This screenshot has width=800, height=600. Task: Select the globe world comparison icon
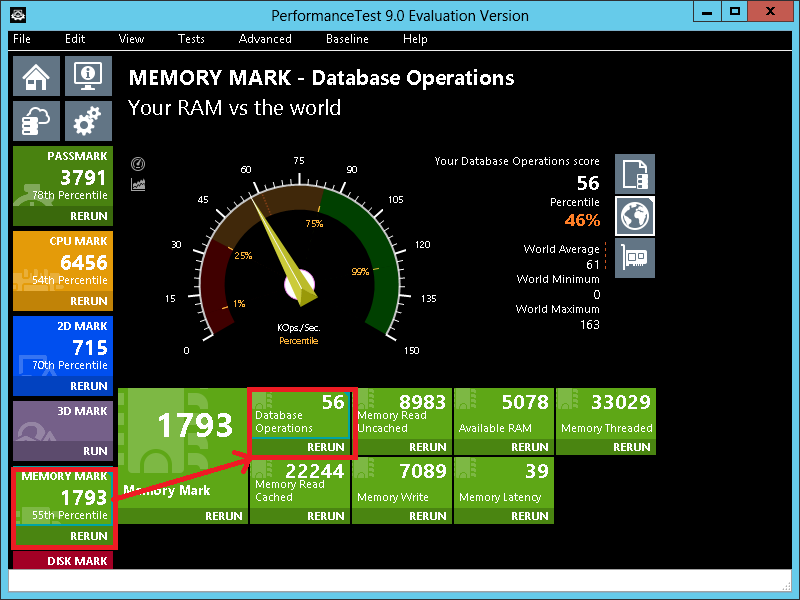click(x=634, y=215)
